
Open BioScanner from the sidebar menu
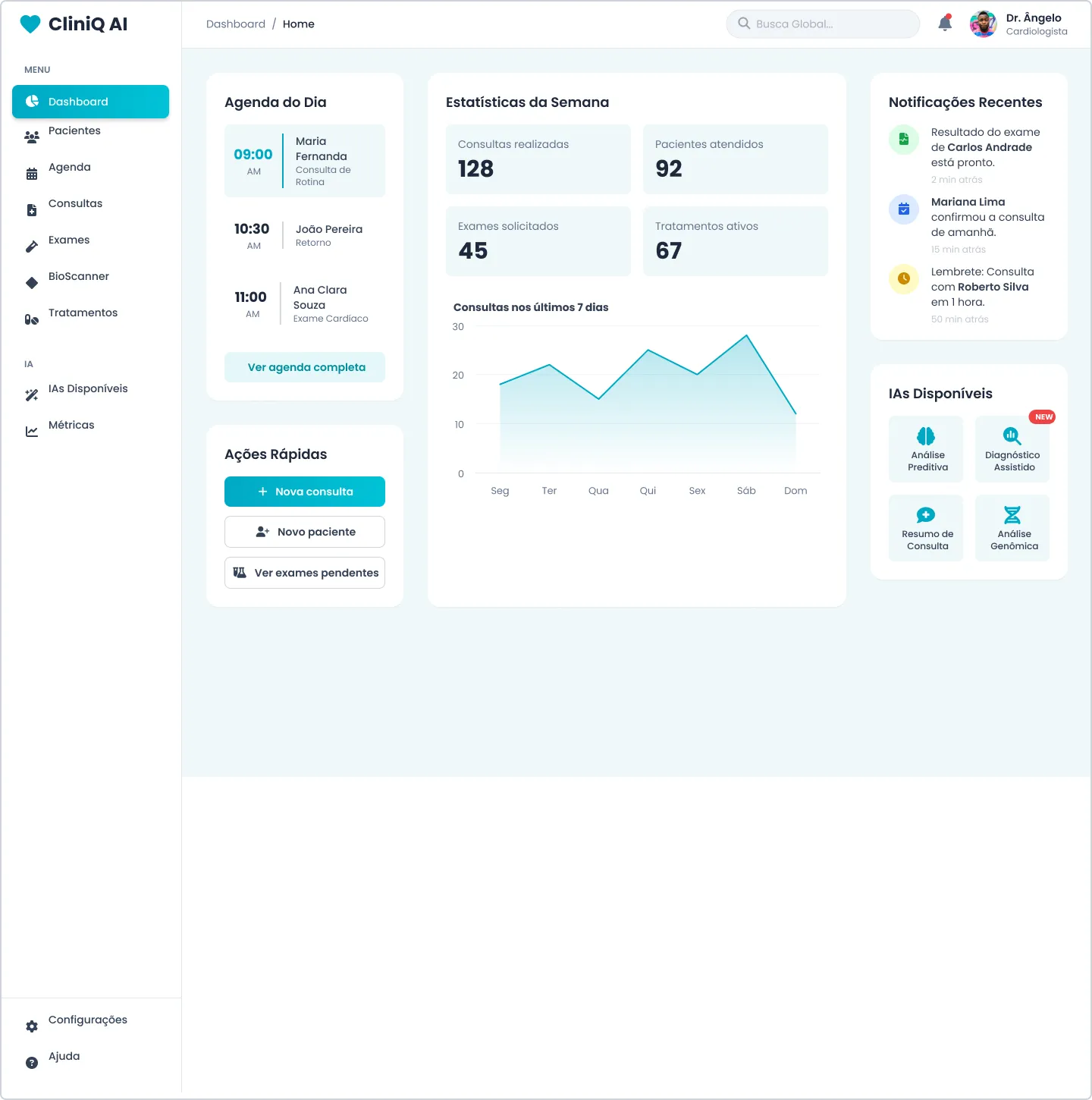(x=78, y=277)
